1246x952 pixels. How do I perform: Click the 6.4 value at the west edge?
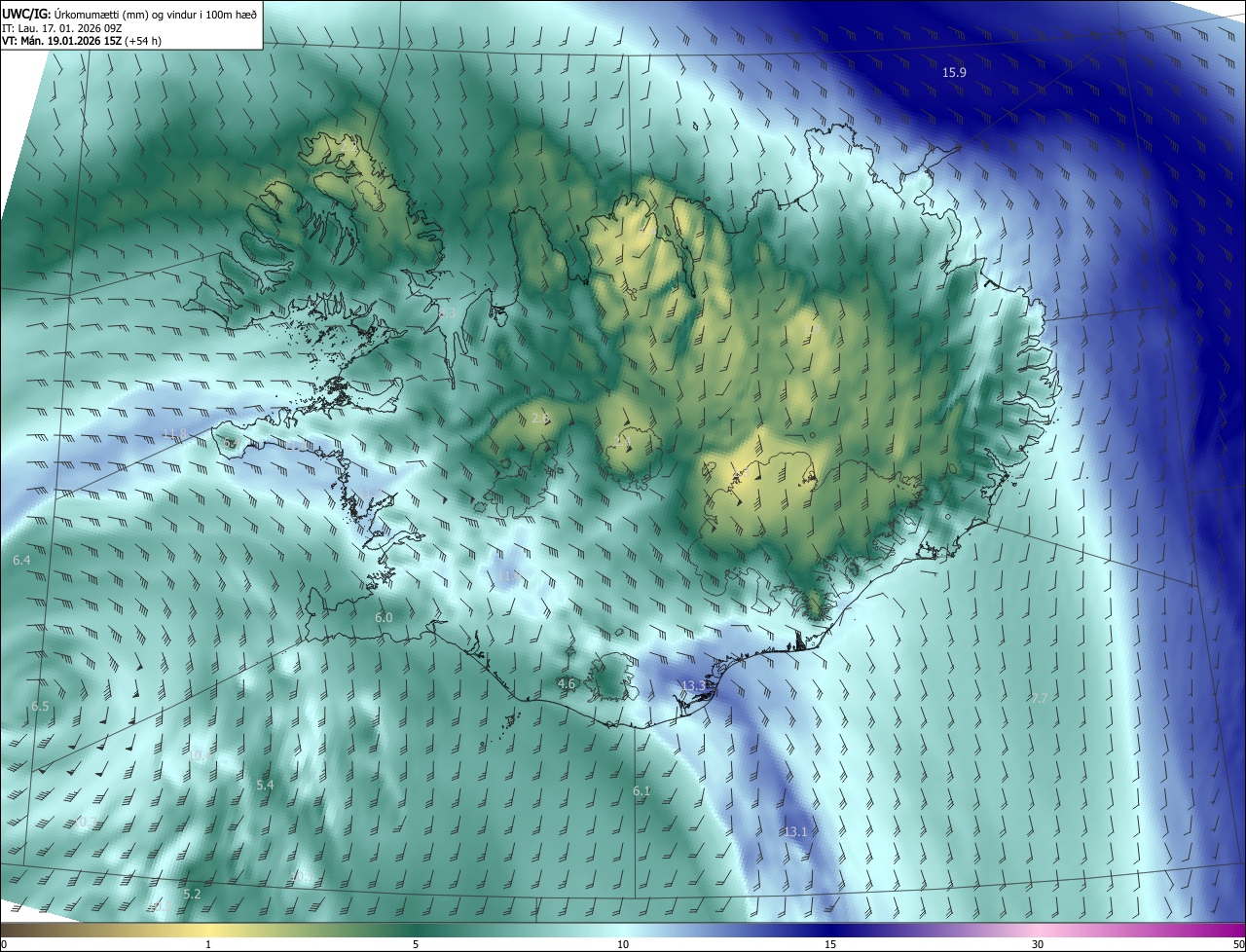click(21, 561)
